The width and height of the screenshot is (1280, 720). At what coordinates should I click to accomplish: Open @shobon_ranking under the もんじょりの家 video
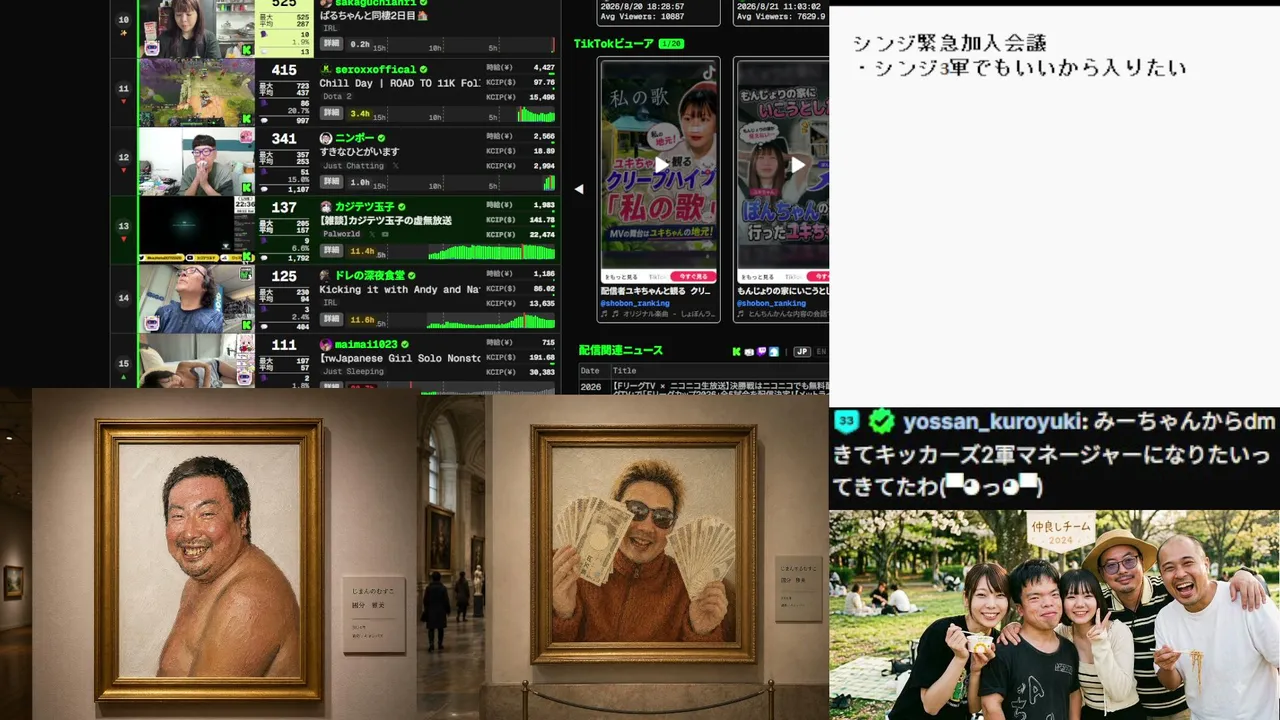[x=771, y=303]
